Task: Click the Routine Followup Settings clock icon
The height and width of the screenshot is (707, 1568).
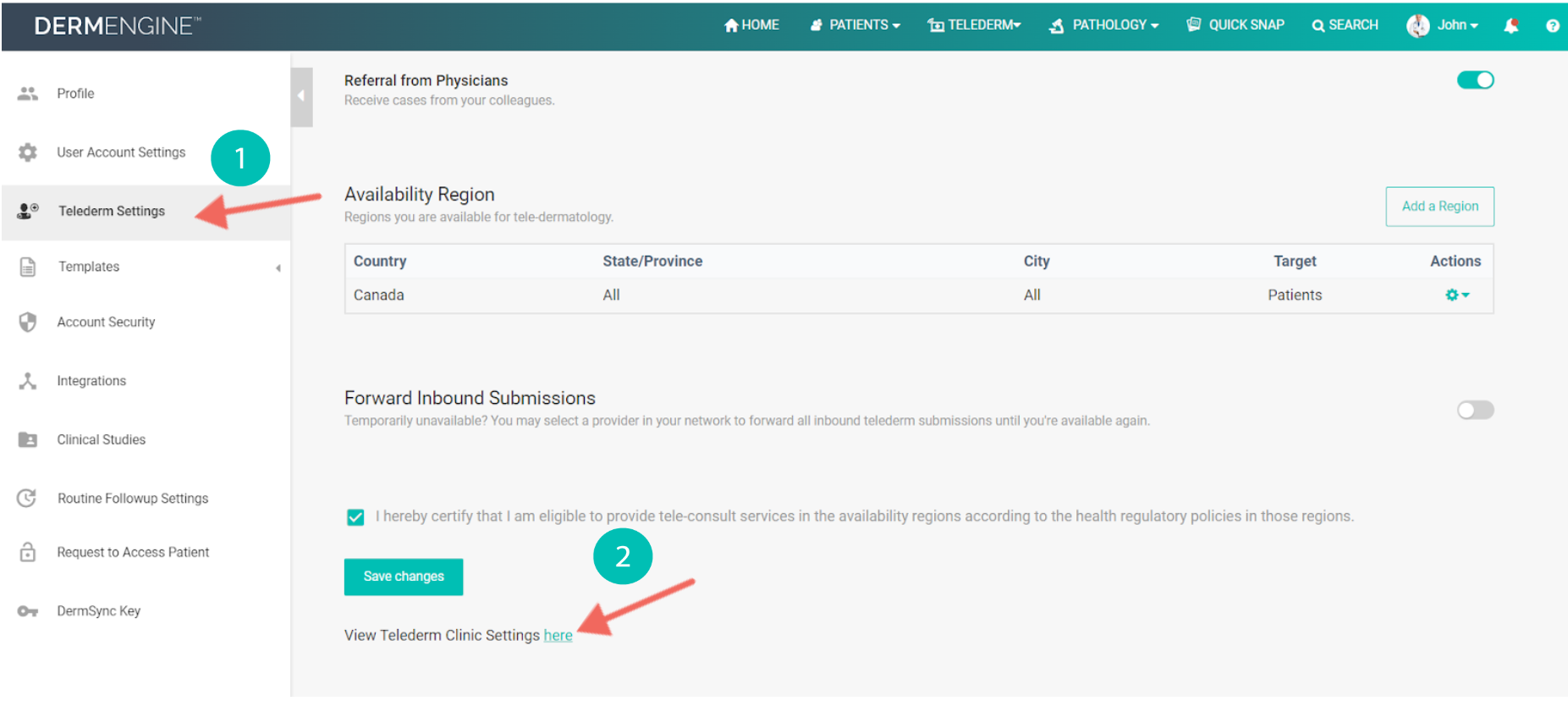Action: (28, 499)
